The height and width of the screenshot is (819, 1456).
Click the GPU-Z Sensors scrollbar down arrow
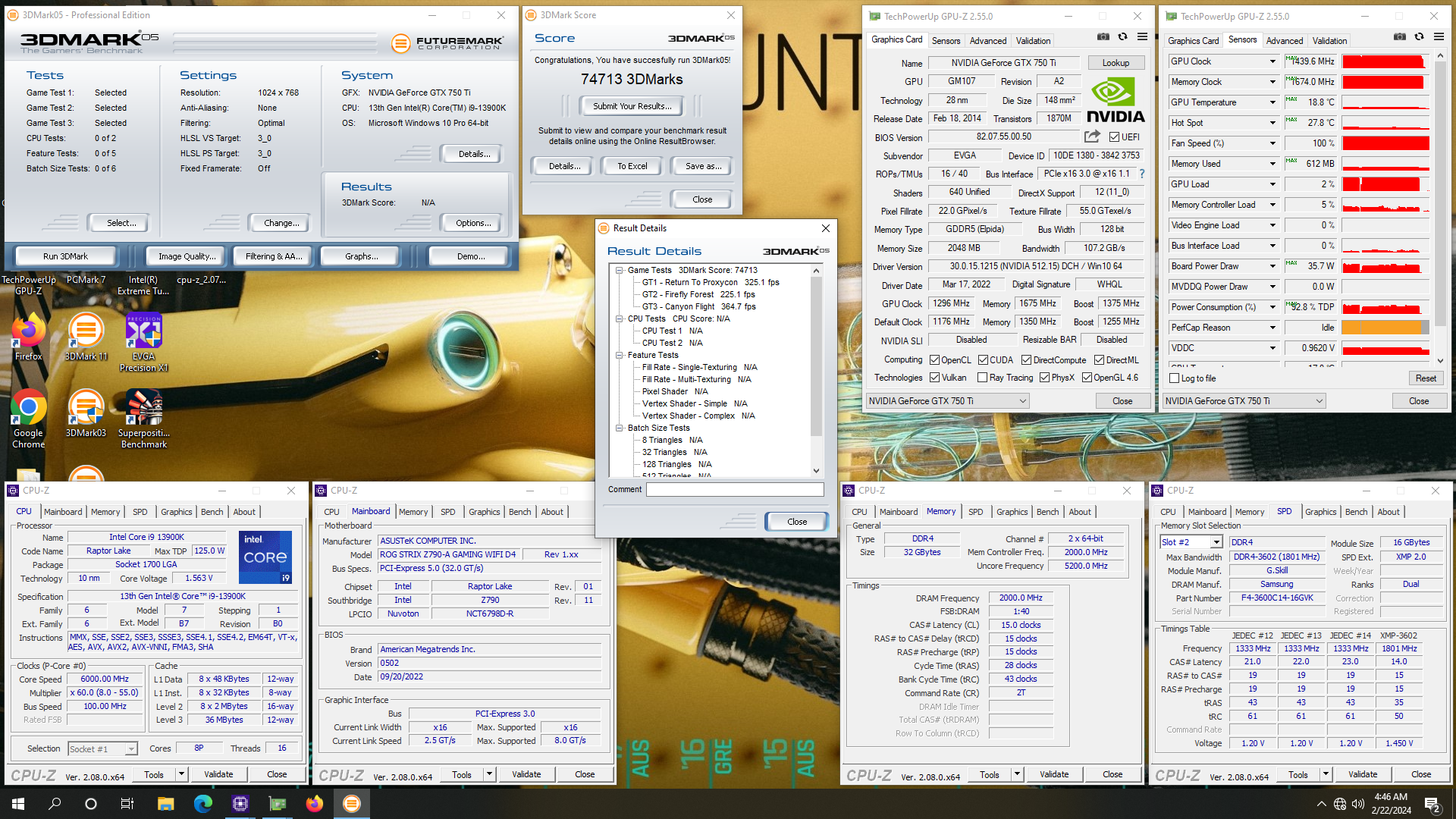[1439, 361]
